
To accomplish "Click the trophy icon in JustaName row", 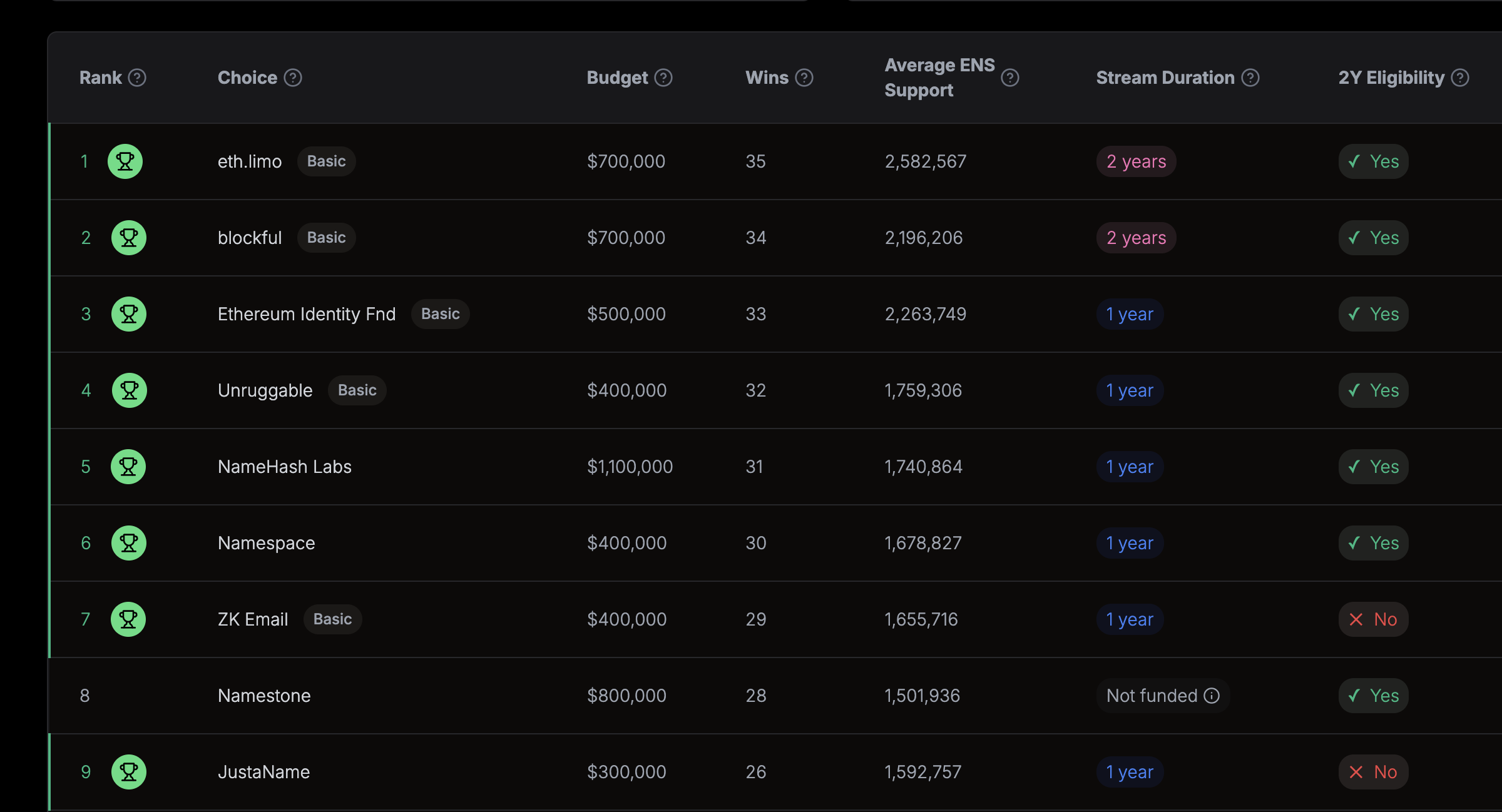I will [x=129, y=772].
